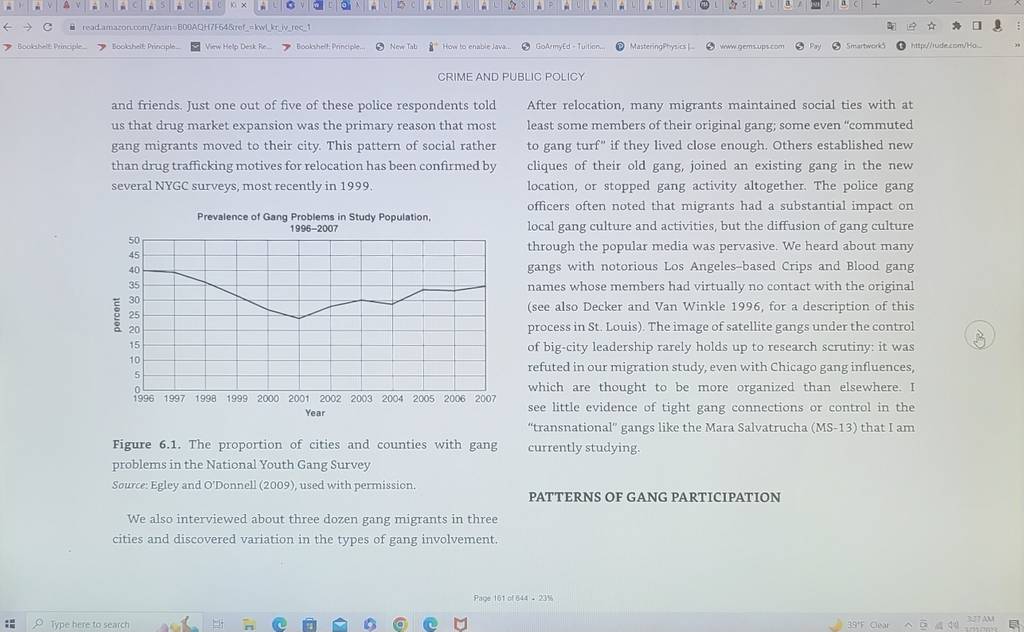Open a new browser tab with plus
This screenshot has height=632, width=1024.
tap(876, 5)
